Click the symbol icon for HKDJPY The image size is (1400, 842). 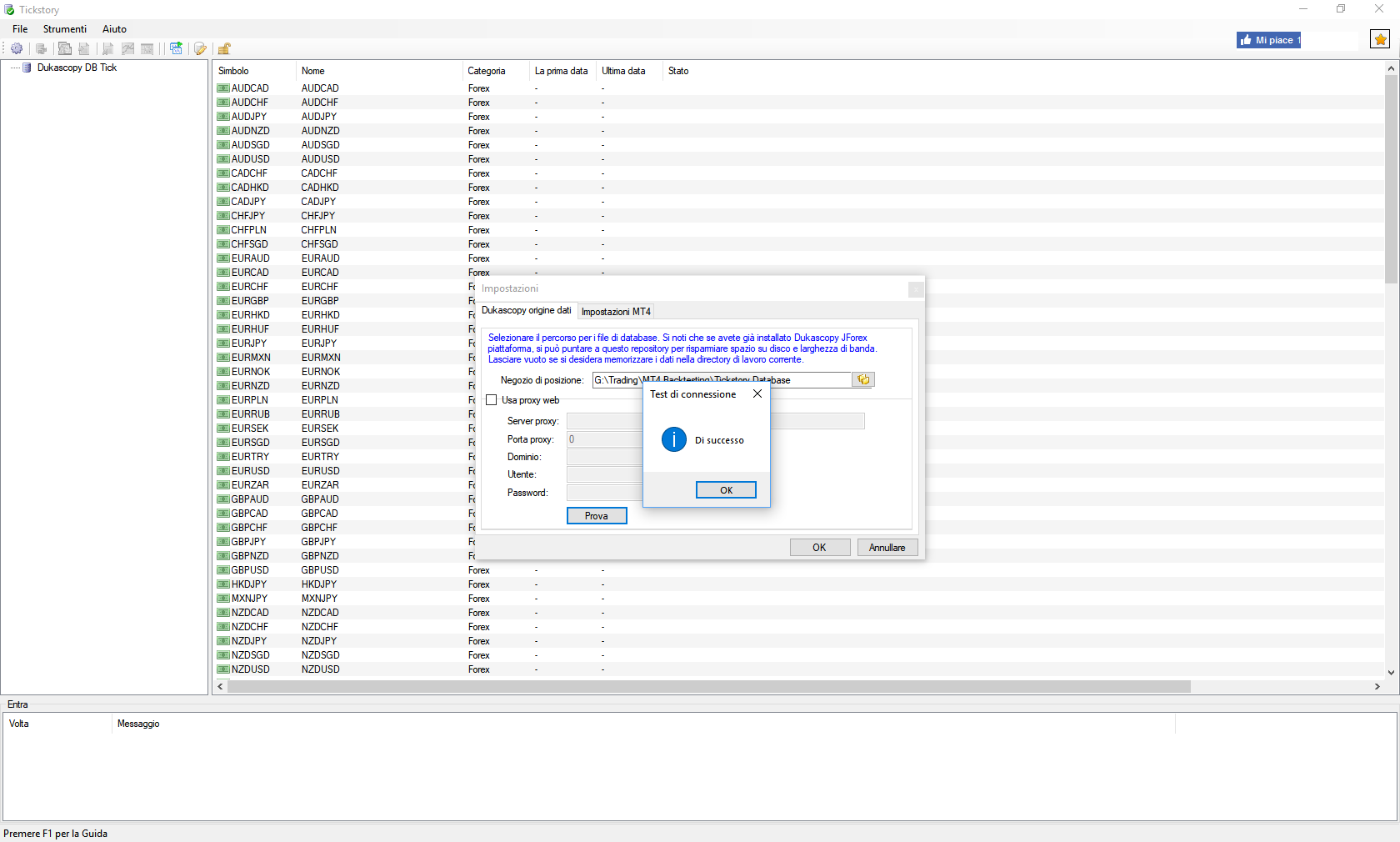(x=223, y=584)
